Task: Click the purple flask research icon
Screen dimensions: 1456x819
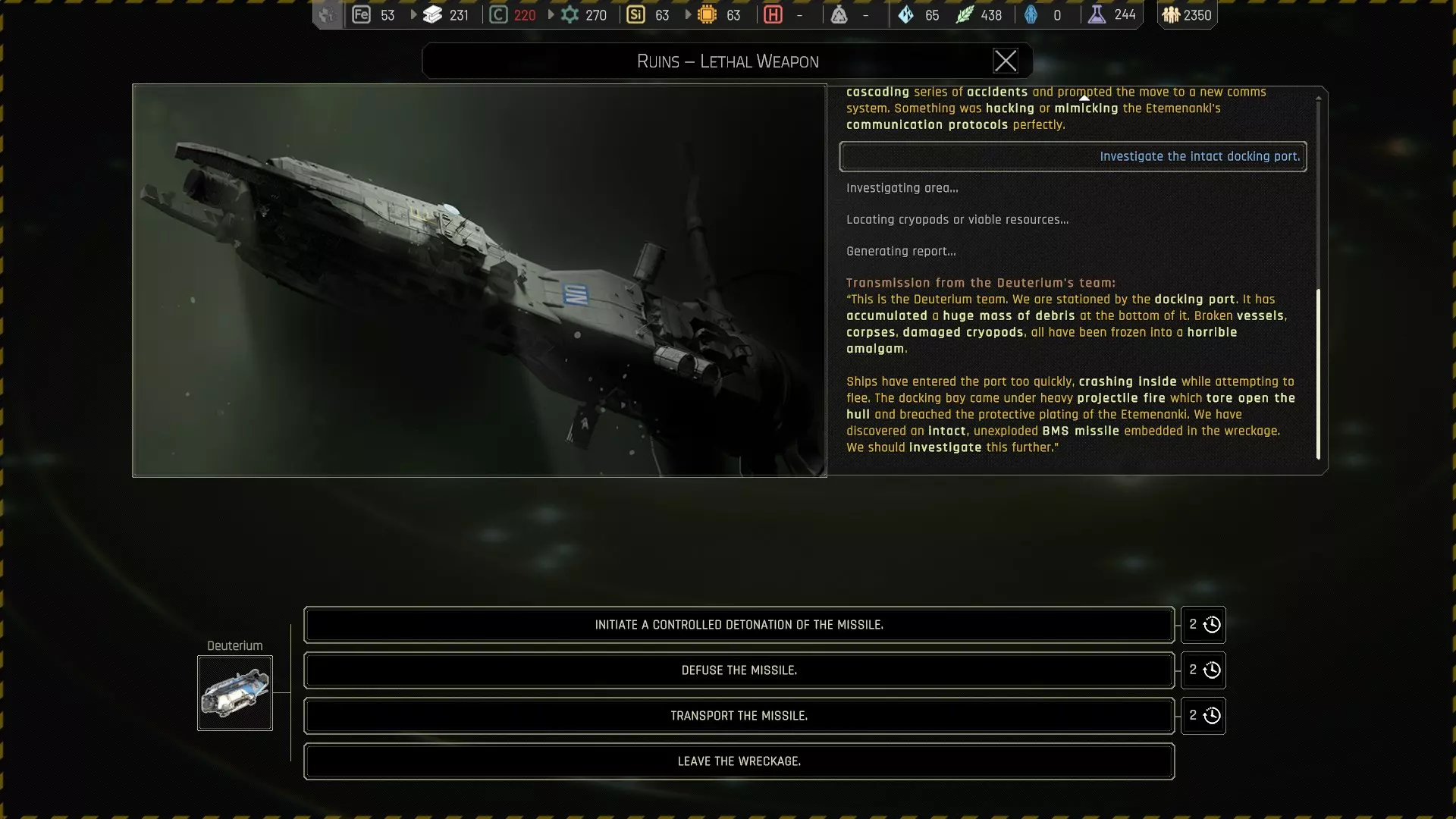Action: point(1097,14)
